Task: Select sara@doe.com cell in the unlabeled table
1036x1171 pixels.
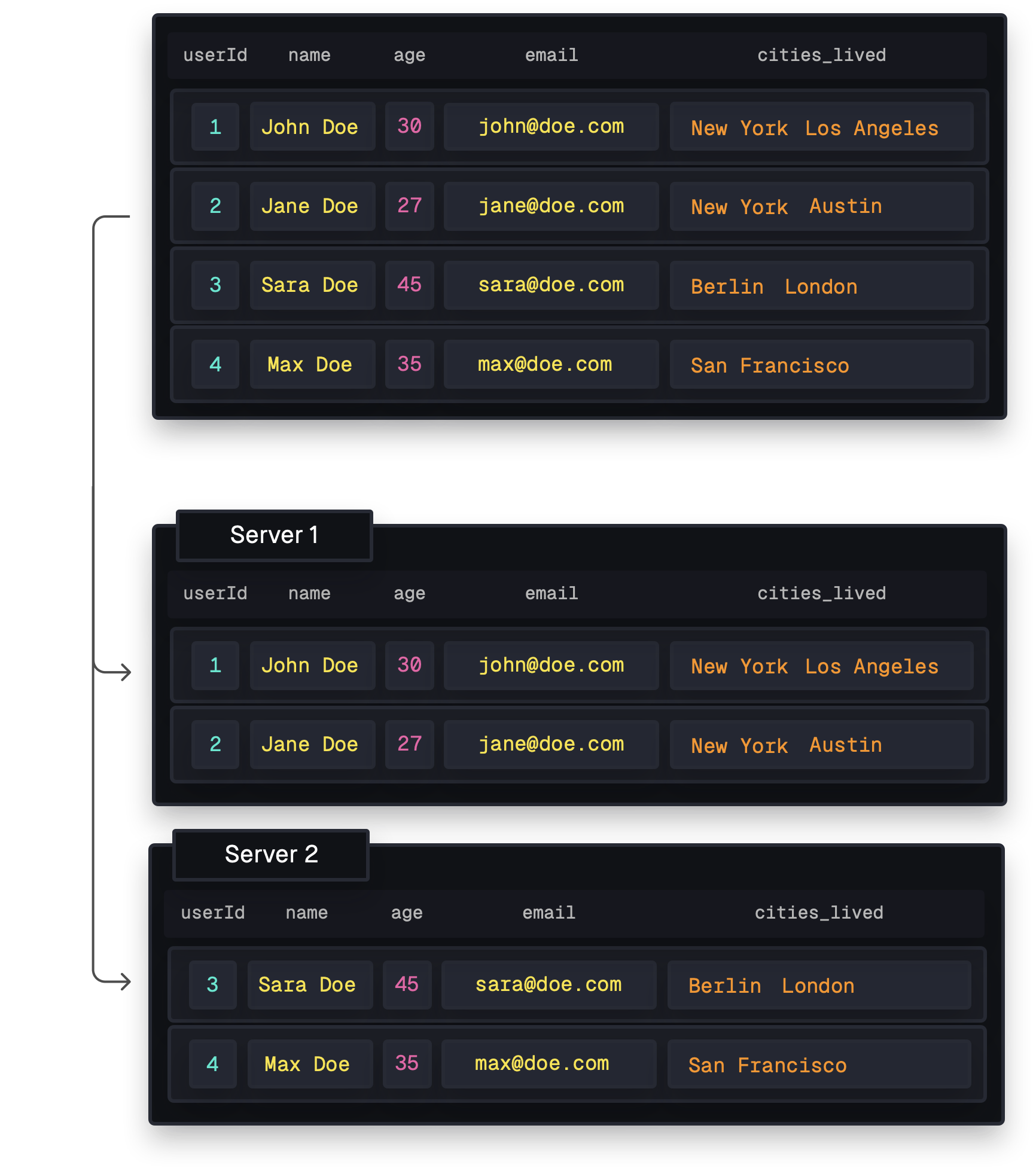Action: pyautogui.click(x=551, y=285)
